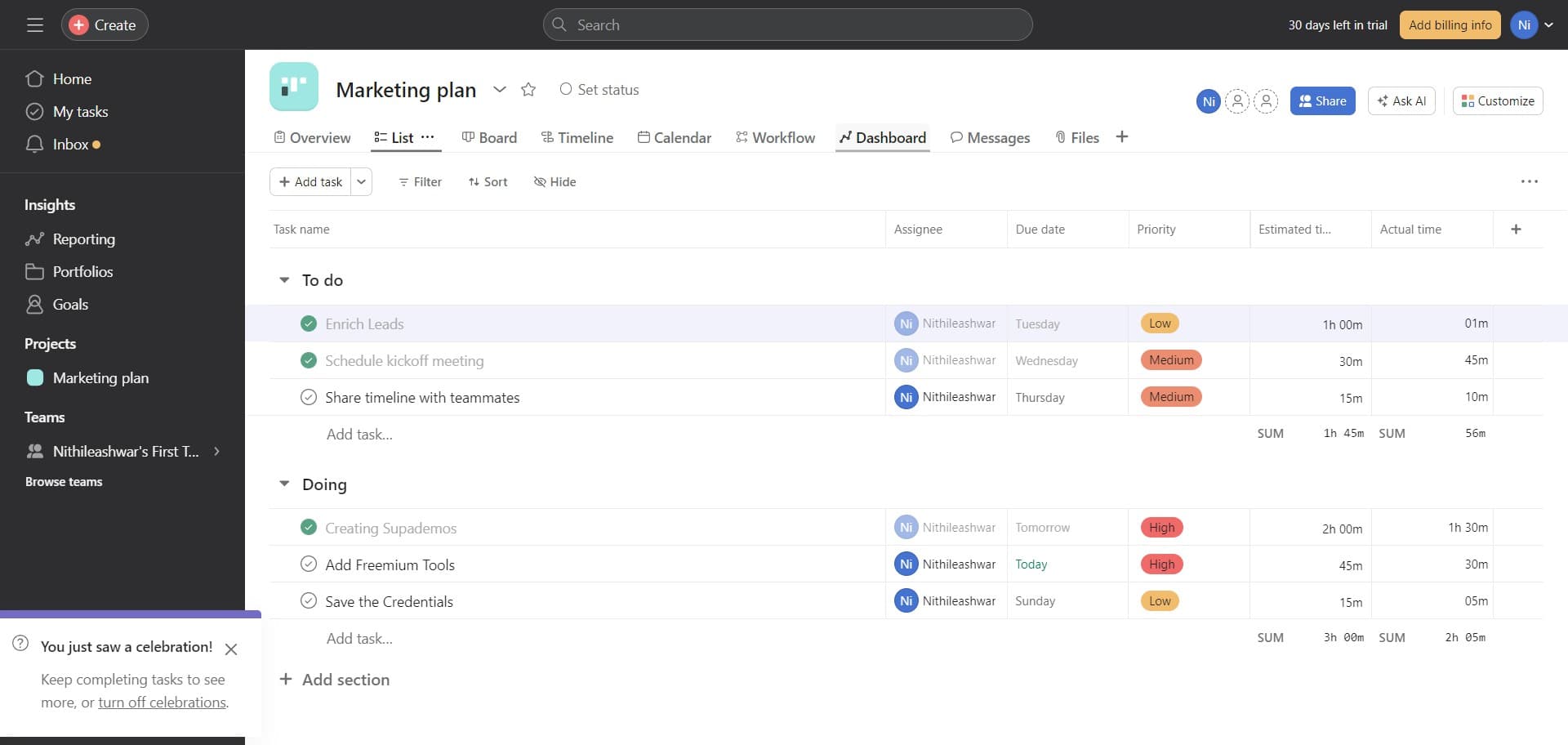Screen dimensions: 1568x745
Task: Collapse the Doing section
Action: pos(284,484)
